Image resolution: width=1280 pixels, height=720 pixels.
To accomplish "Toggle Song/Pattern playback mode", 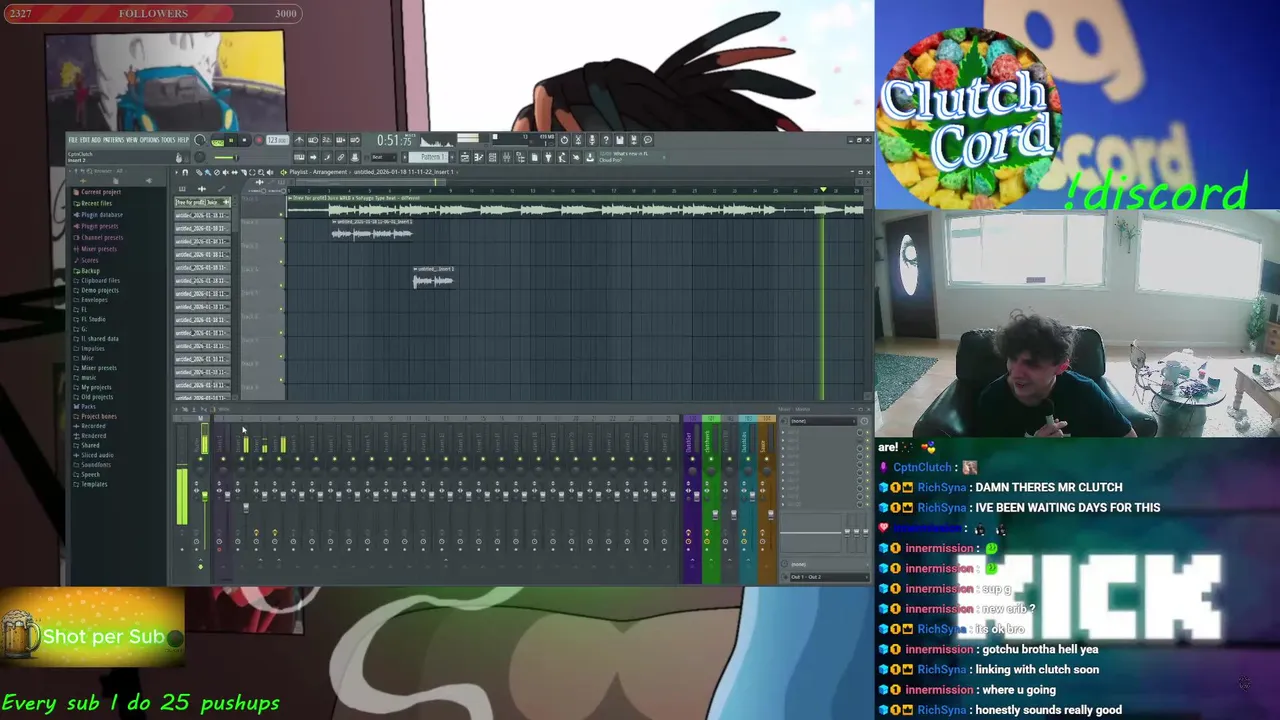I will pos(217,140).
